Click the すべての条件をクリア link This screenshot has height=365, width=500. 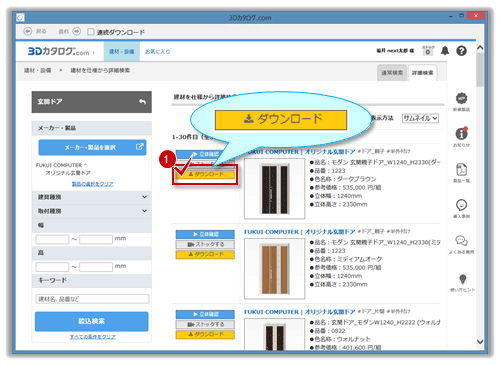(93, 337)
